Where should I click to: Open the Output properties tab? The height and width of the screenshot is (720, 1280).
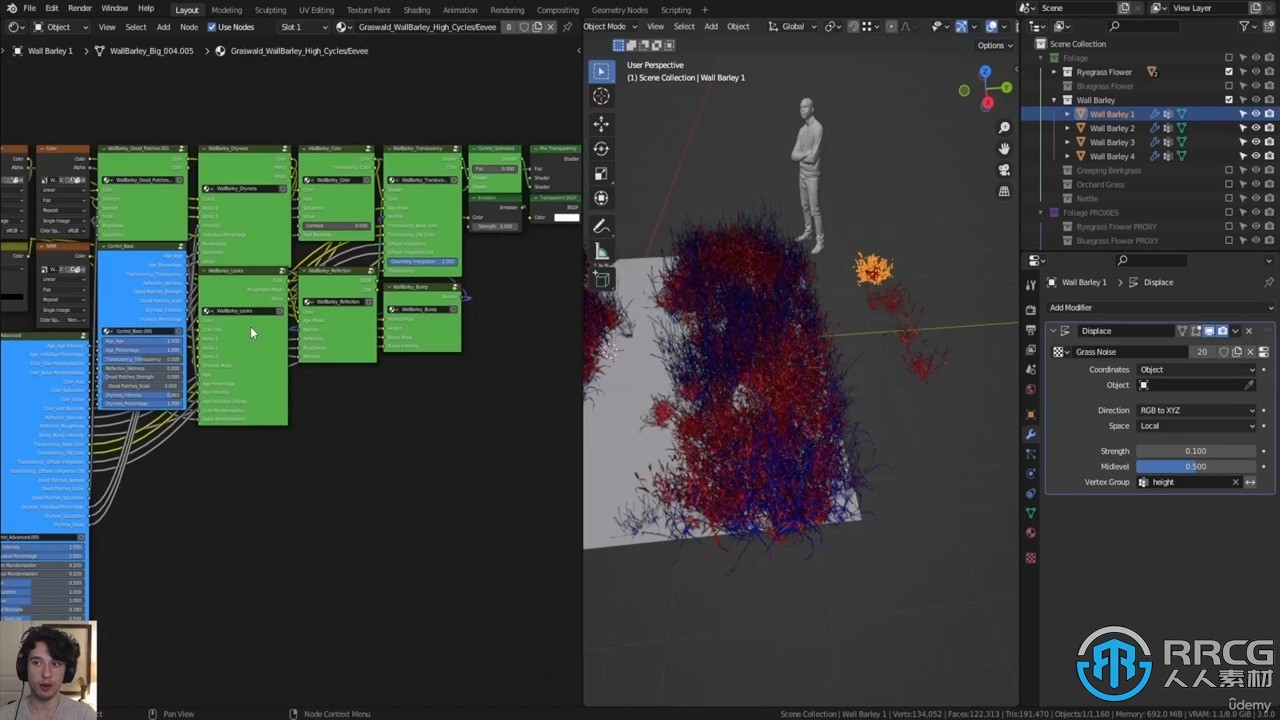(x=1031, y=329)
